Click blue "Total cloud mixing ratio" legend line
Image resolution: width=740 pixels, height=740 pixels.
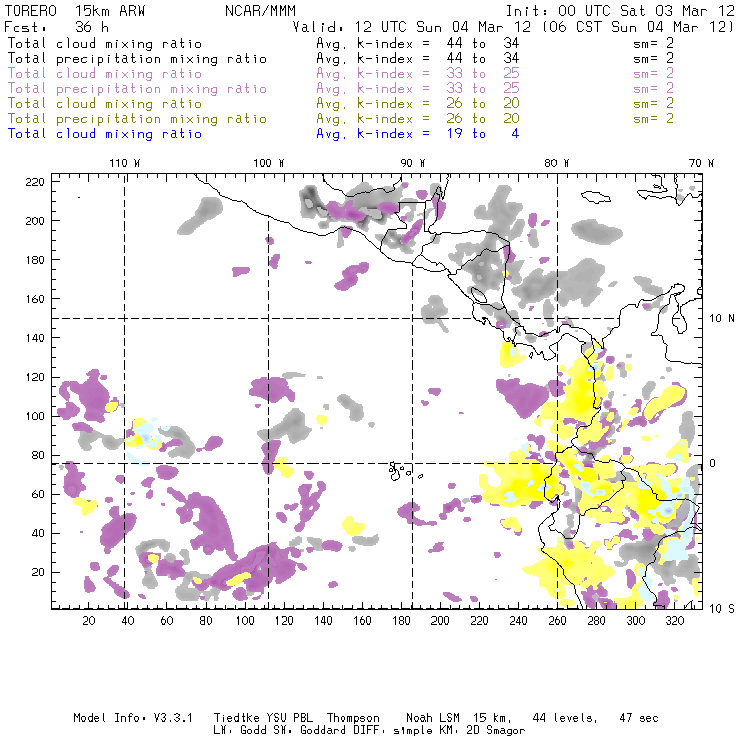pos(105,135)
